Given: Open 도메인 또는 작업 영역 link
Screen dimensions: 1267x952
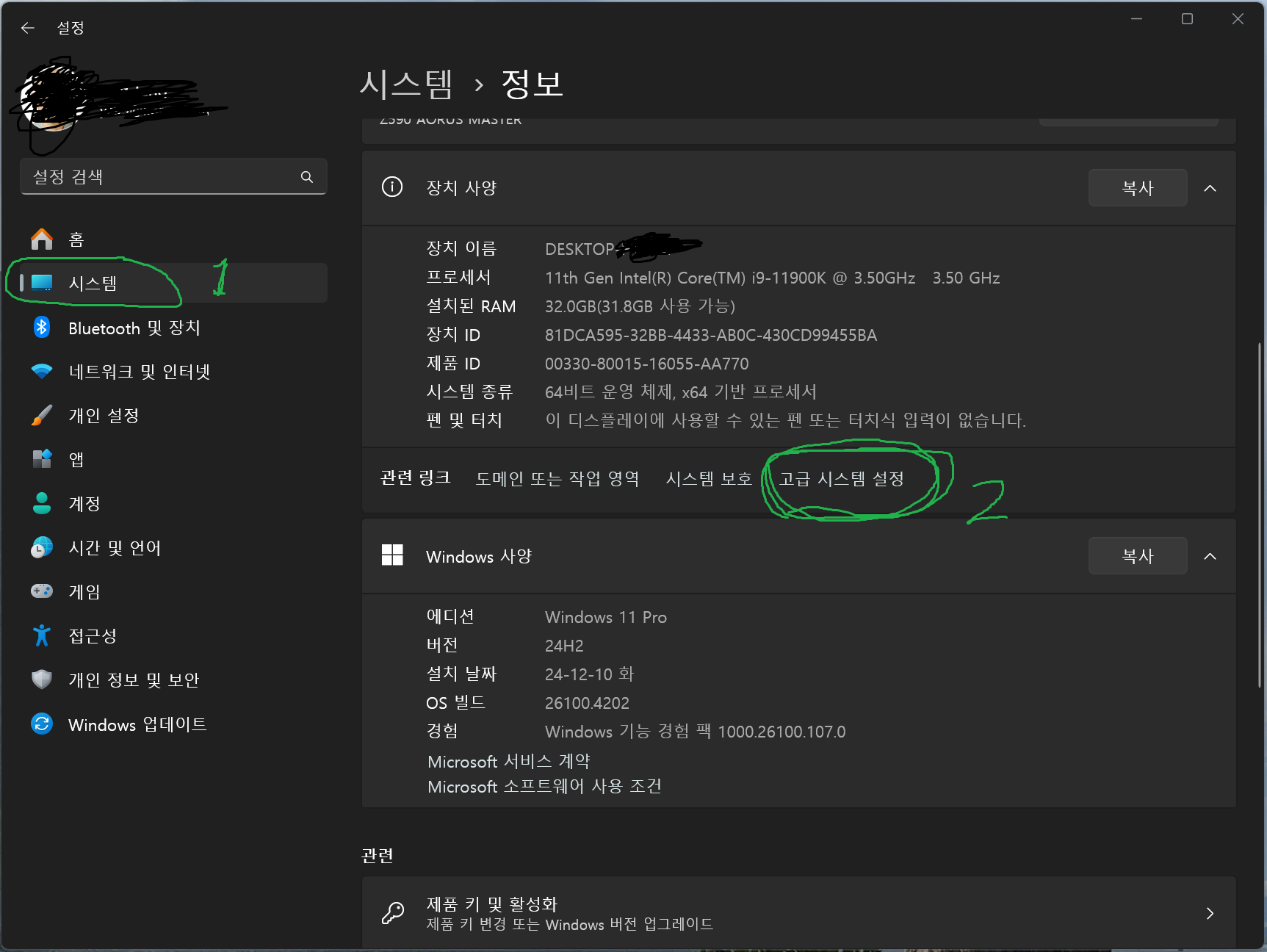Looking at the screenshot, I should coord(557,479).
